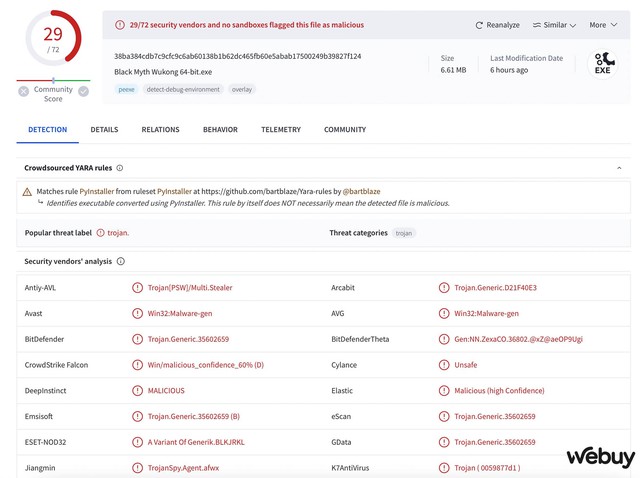Open the Similar dropdown
The image size is (640, 478).
coord(554,25)
